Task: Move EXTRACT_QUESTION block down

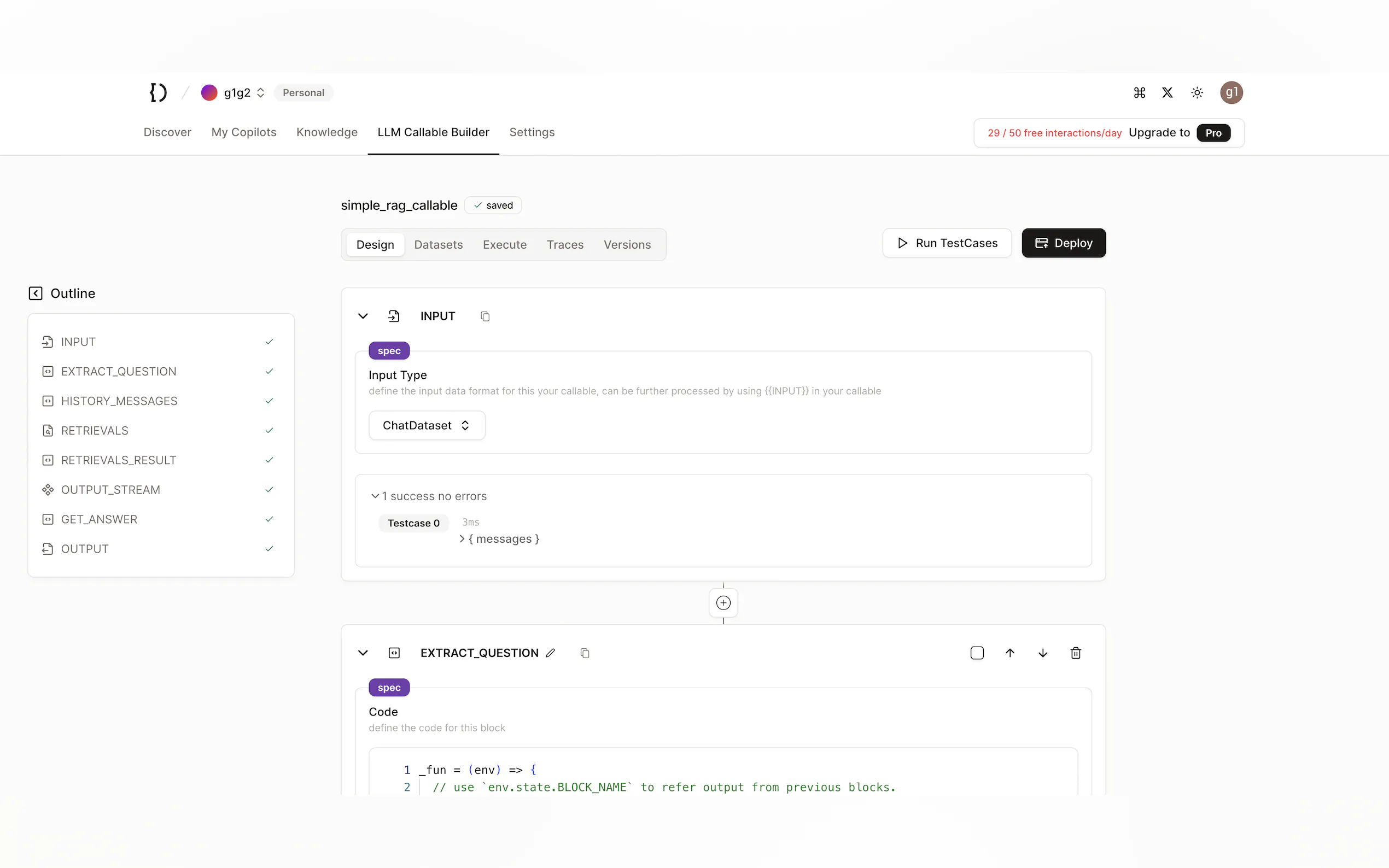Action: [x=1043, y=653]
